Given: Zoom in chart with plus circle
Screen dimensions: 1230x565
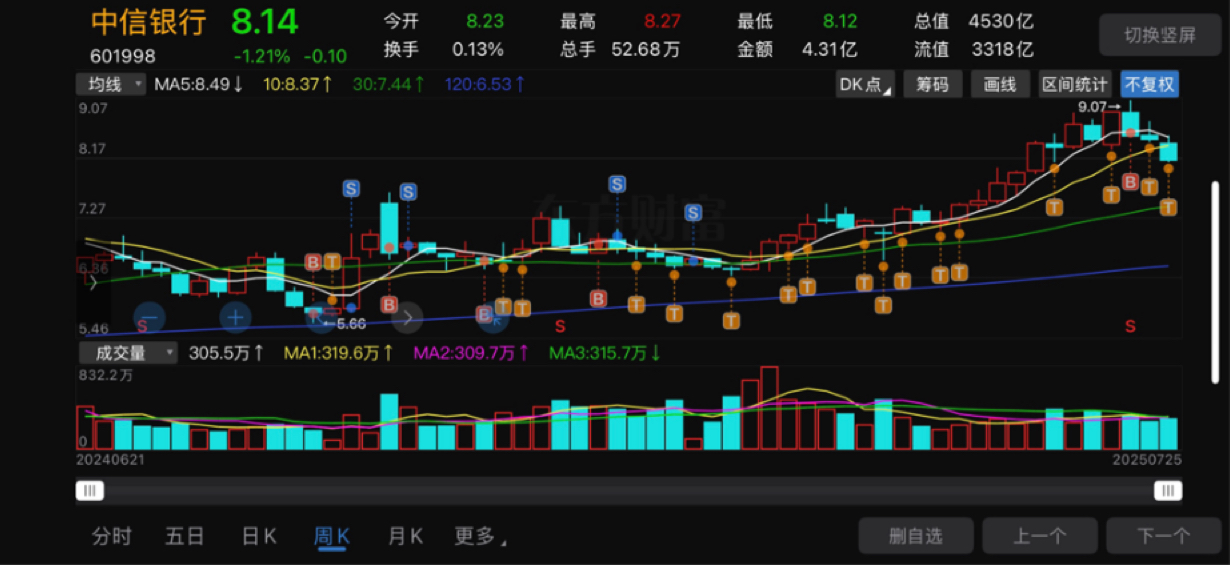Looking at the screenshot, I should [x=235, y=317].
